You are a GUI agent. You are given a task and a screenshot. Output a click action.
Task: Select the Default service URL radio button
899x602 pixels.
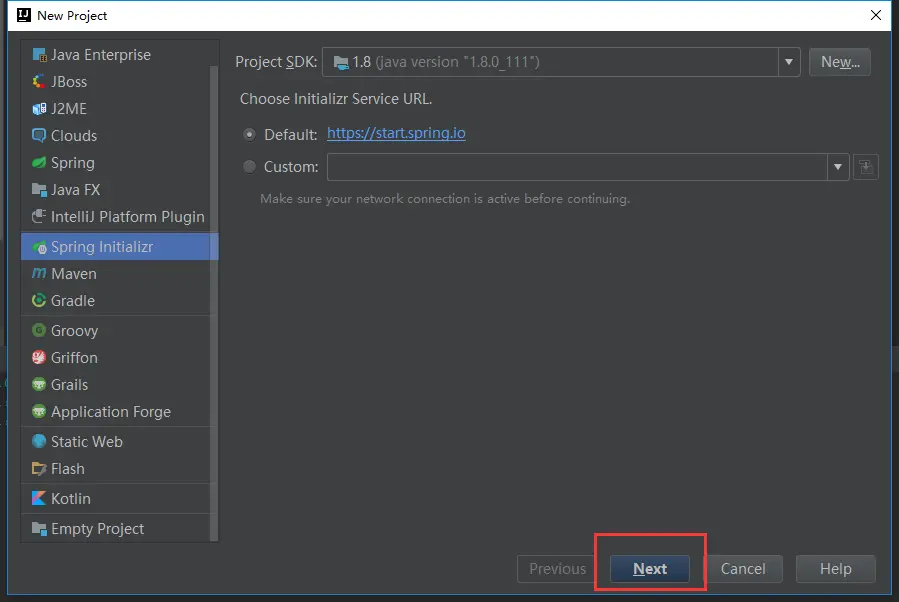click(249, 135)
